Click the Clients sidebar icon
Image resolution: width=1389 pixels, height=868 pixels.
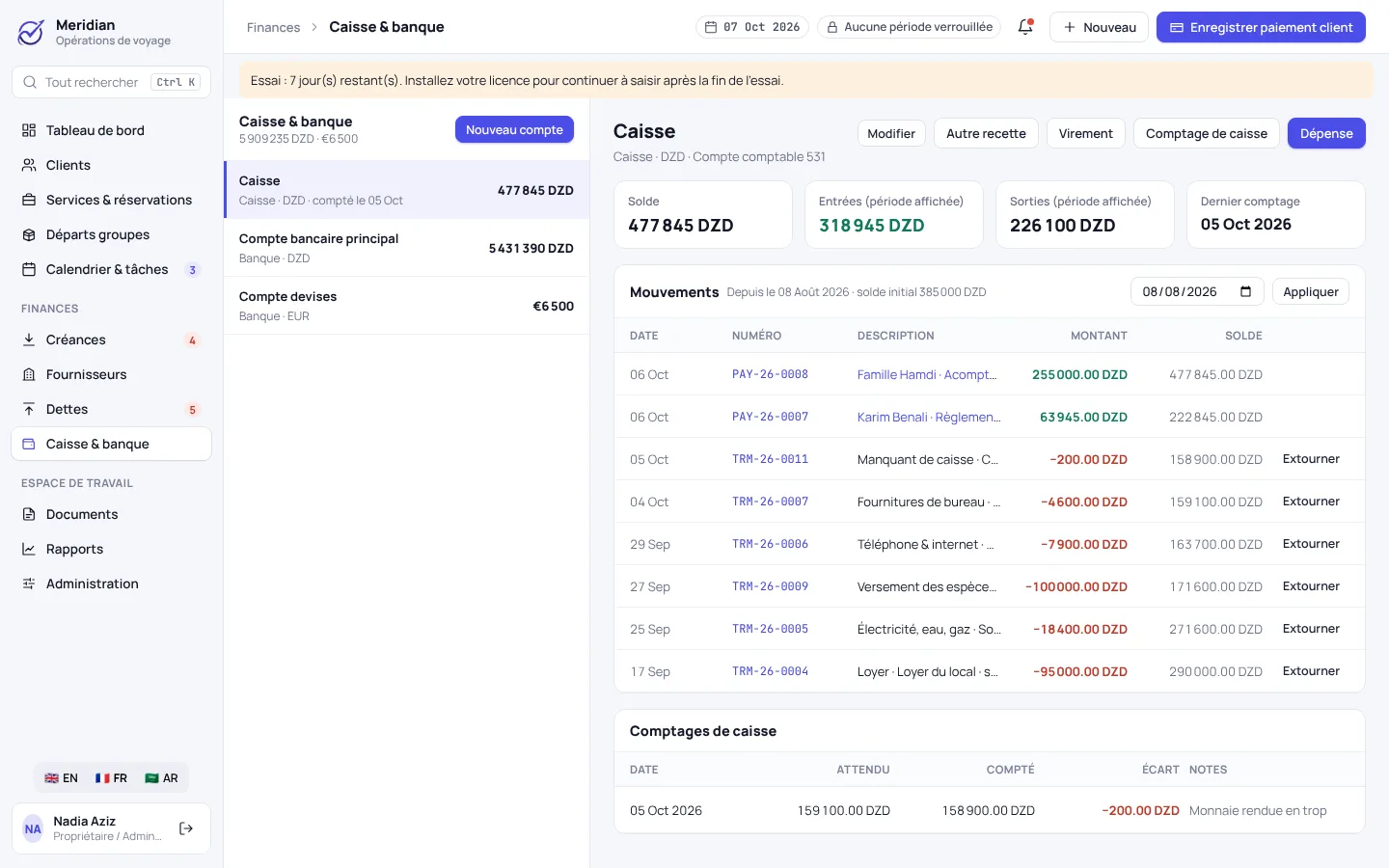point(29,165)
